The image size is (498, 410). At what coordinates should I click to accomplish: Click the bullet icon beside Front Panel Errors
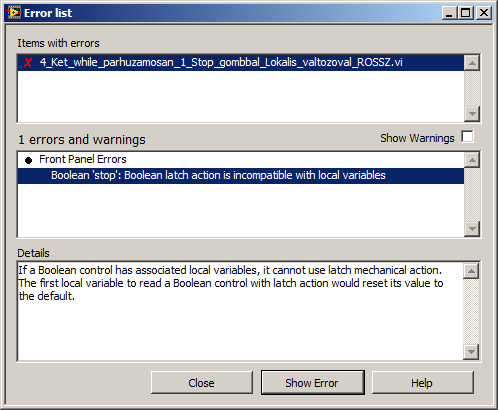point(28,160)
